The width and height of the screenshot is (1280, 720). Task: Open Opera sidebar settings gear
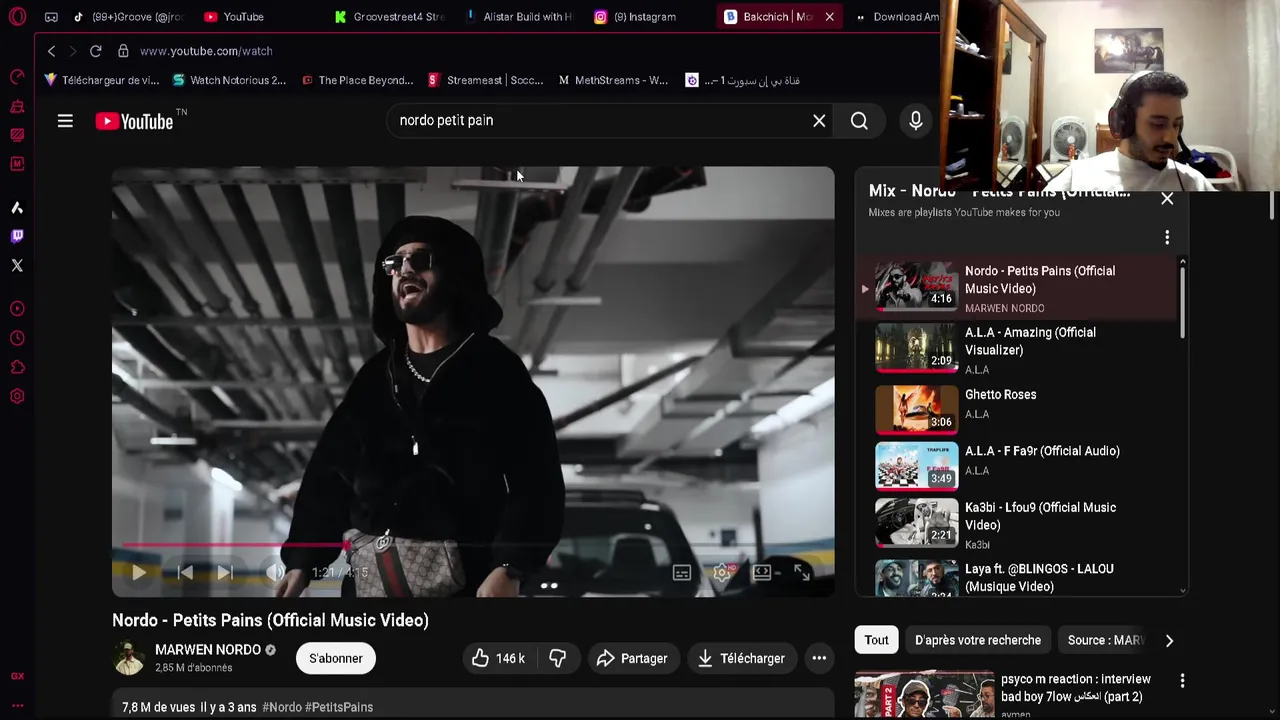click(x=17, y=396)
